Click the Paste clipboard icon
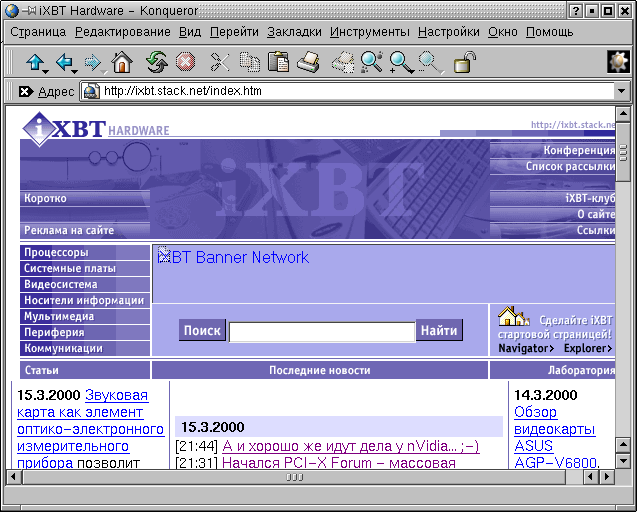The height and width of the screenshot is (512, 637). tap(278, 63)
